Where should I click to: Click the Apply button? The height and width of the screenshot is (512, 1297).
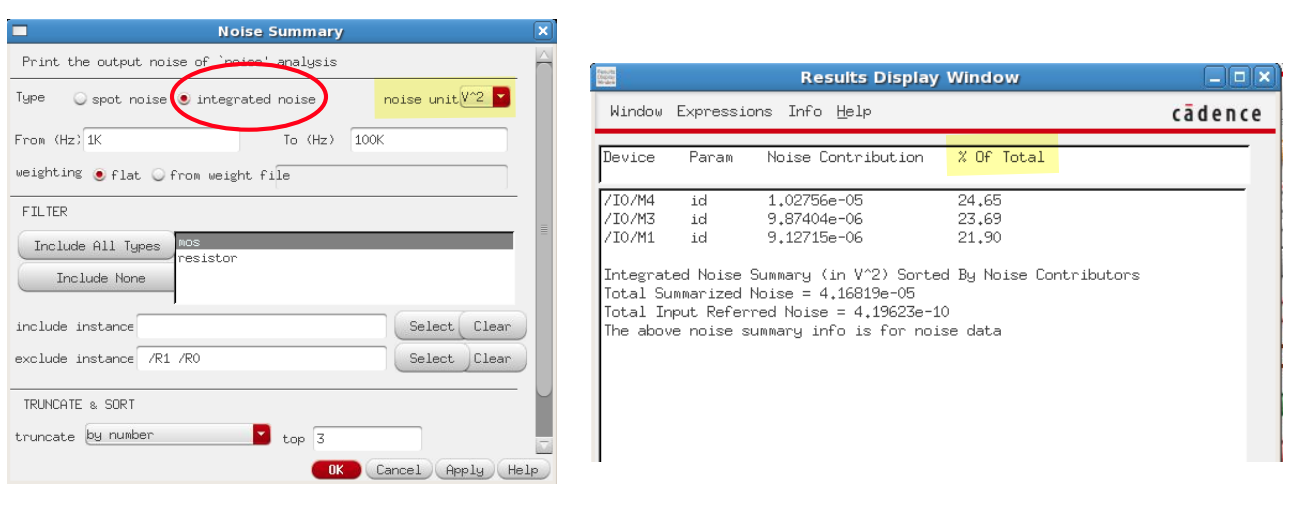tap(465, 470)
